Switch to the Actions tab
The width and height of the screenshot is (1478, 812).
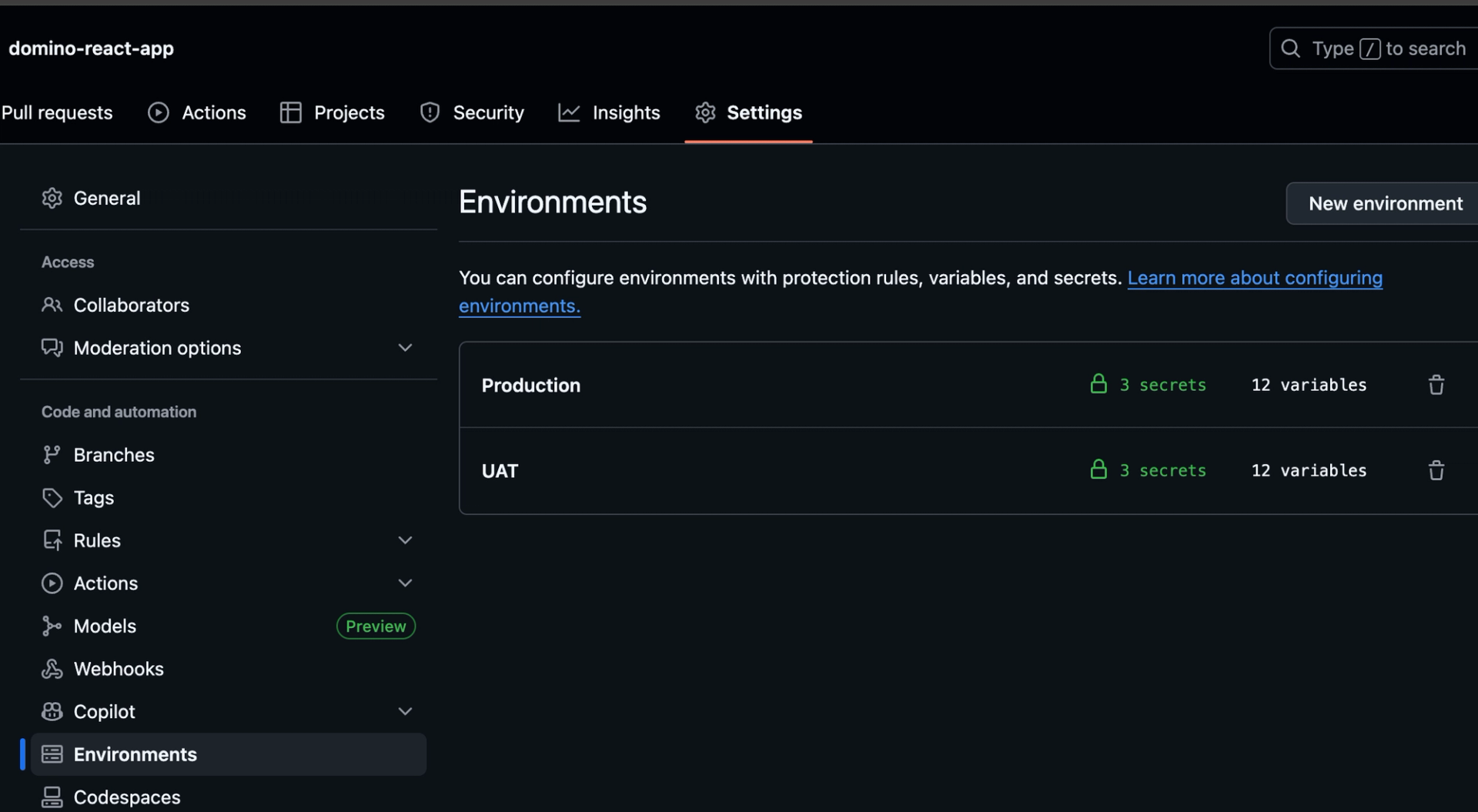197,112
